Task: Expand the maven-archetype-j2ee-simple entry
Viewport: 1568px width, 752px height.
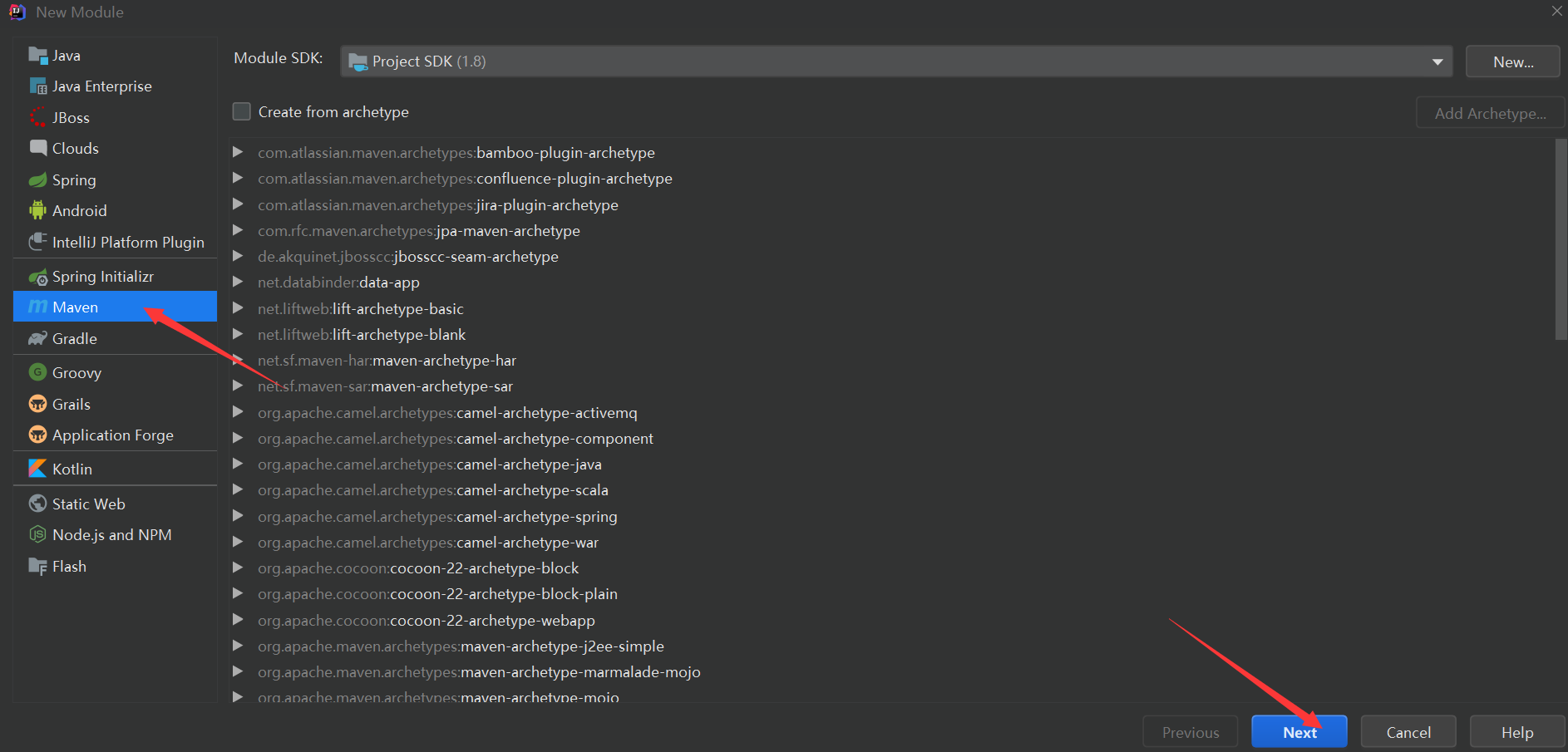Action: [x=238, y=646]
